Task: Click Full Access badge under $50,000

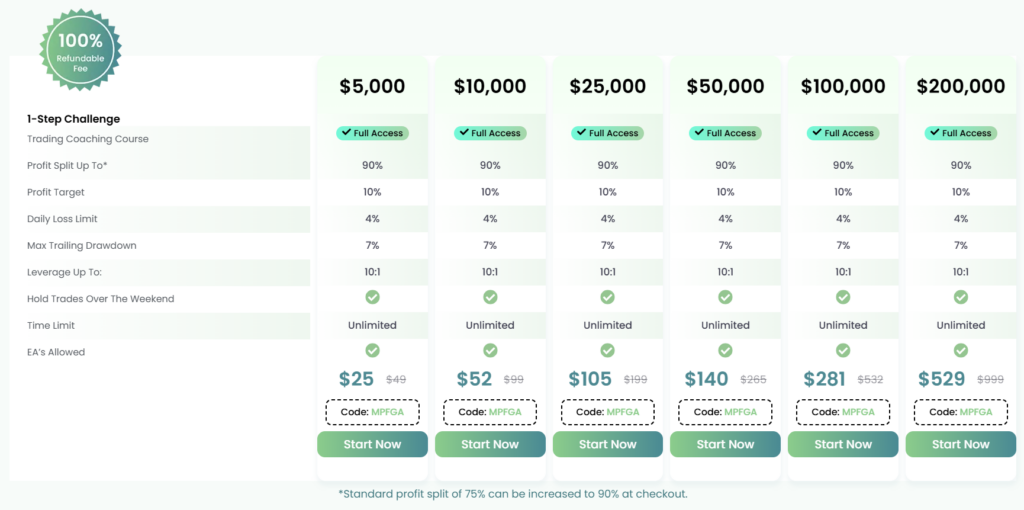Action: (x=725, y=133)
